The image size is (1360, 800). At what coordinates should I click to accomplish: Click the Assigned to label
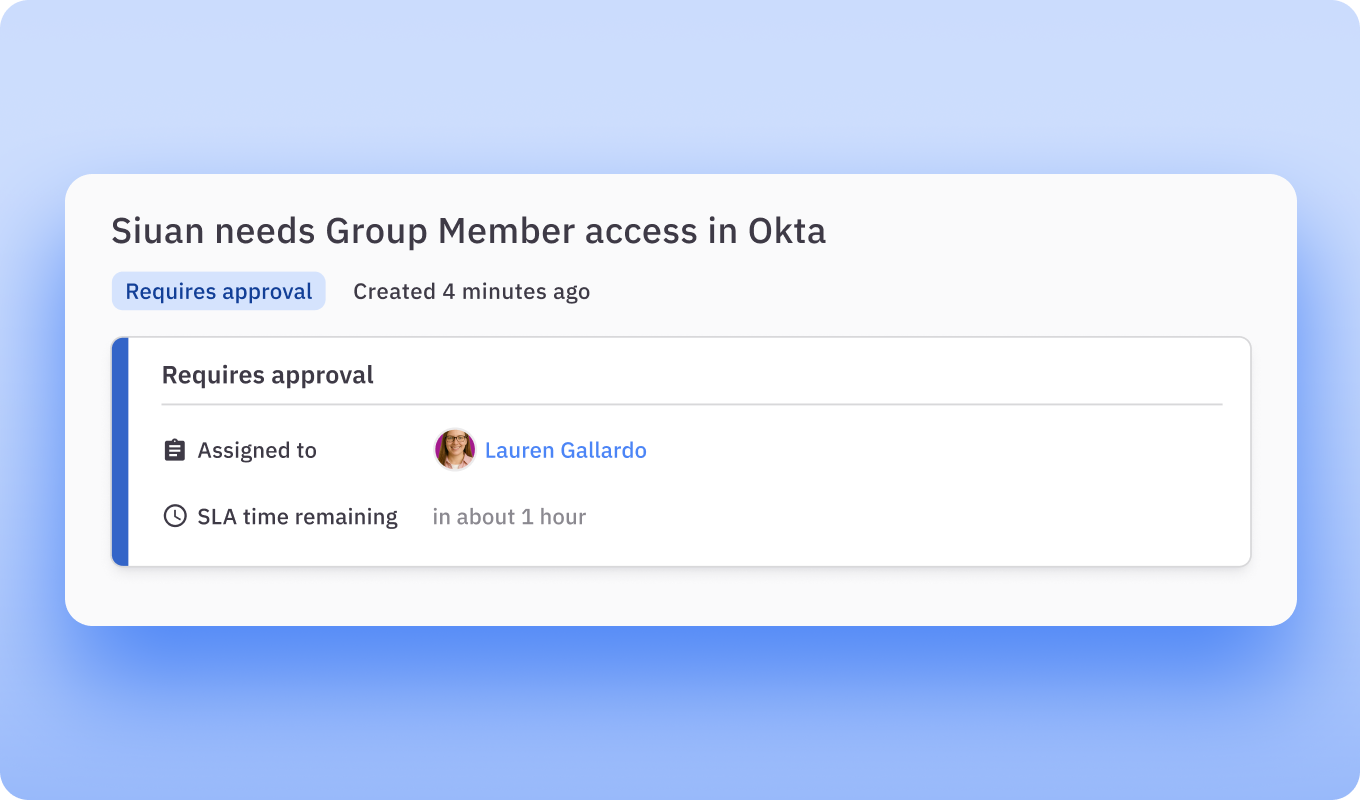pyautogui.click(x=257, y=451)
